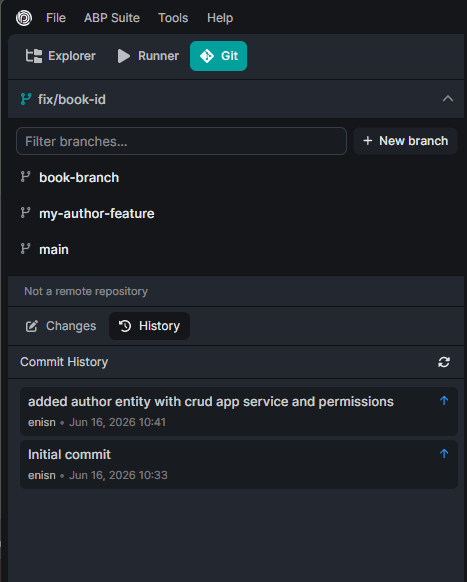Click the branch icon beside main
This screenshot has width=467, height=582.
[25, 249]
